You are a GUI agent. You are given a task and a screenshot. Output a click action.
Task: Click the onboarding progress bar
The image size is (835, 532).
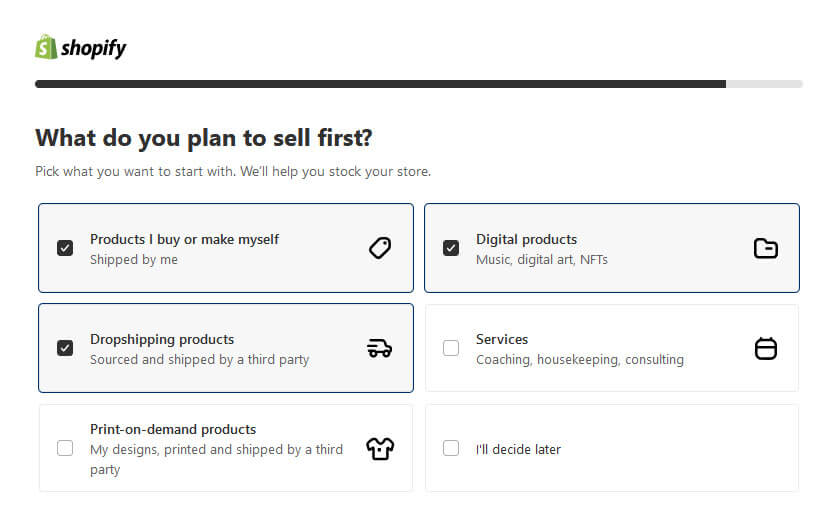[x=418, y=84]
